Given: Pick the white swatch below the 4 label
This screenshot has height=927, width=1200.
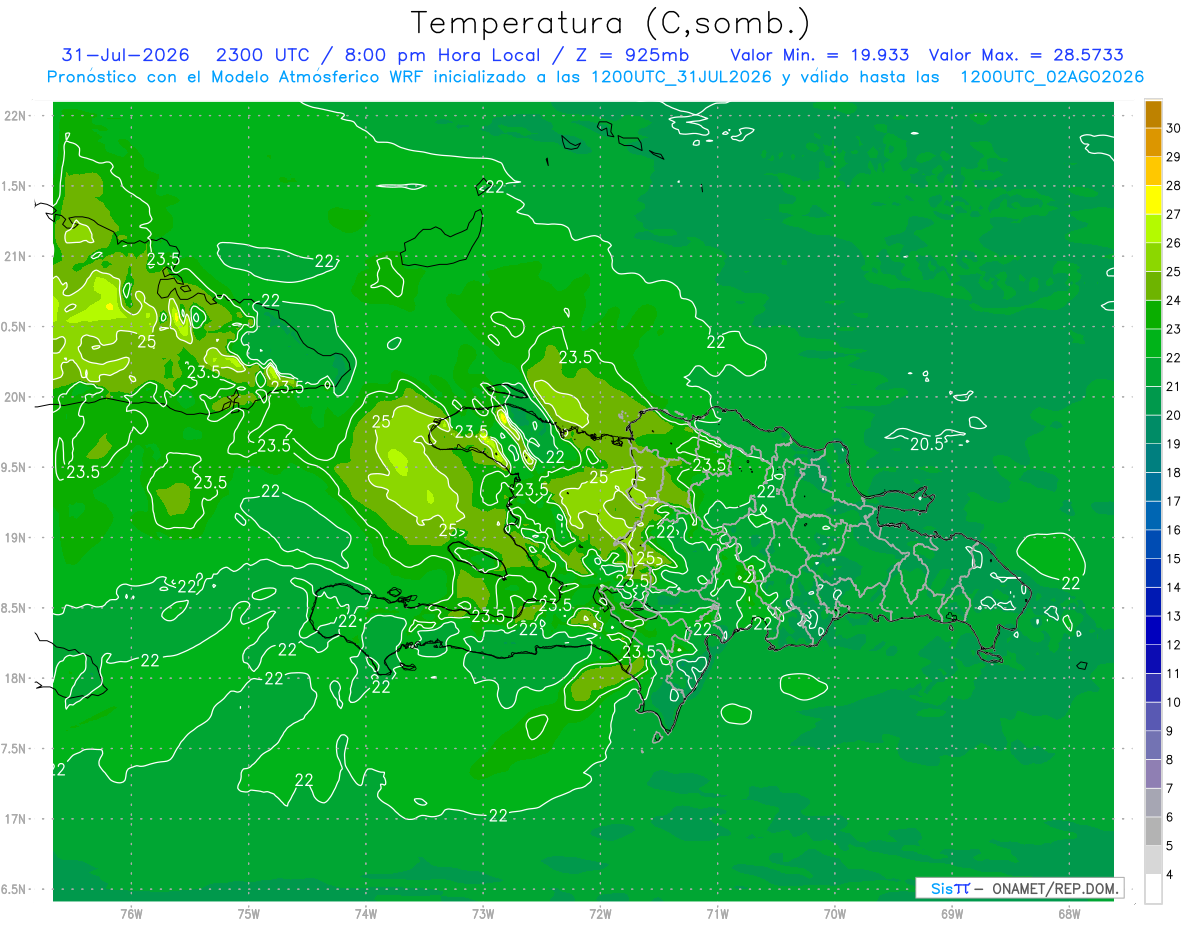Looking at the screenshot, I should (x=1153, y=889).
